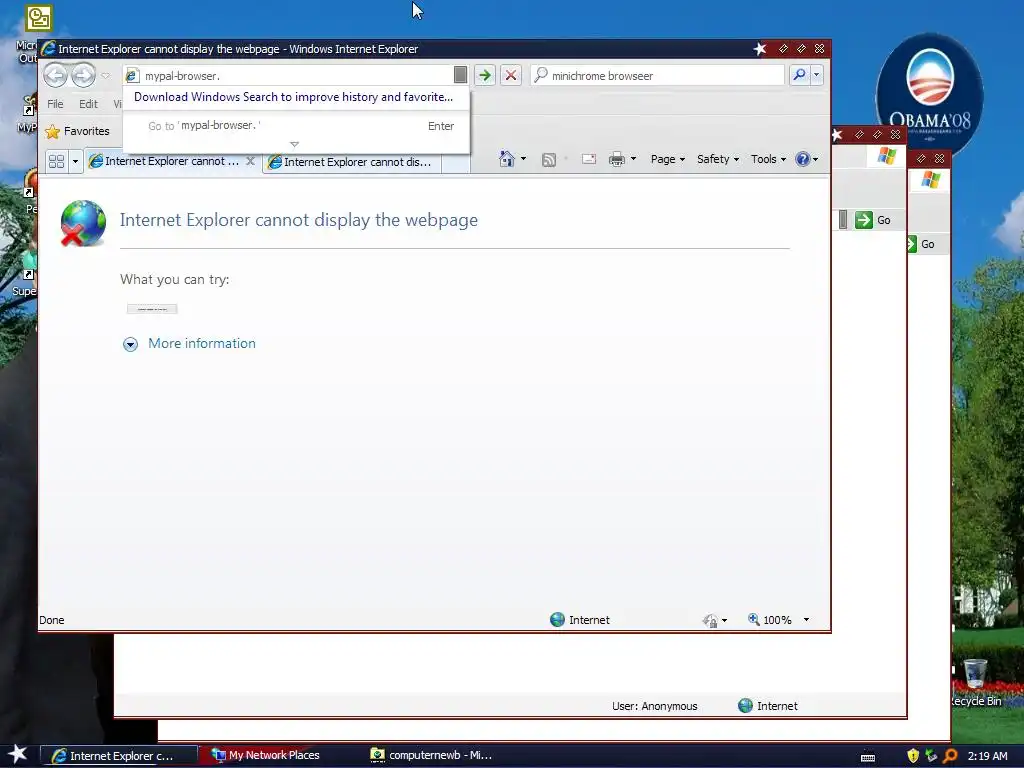Click the search box with minichrome browseer
This screenshot has width=1024, height=768.
658,76
